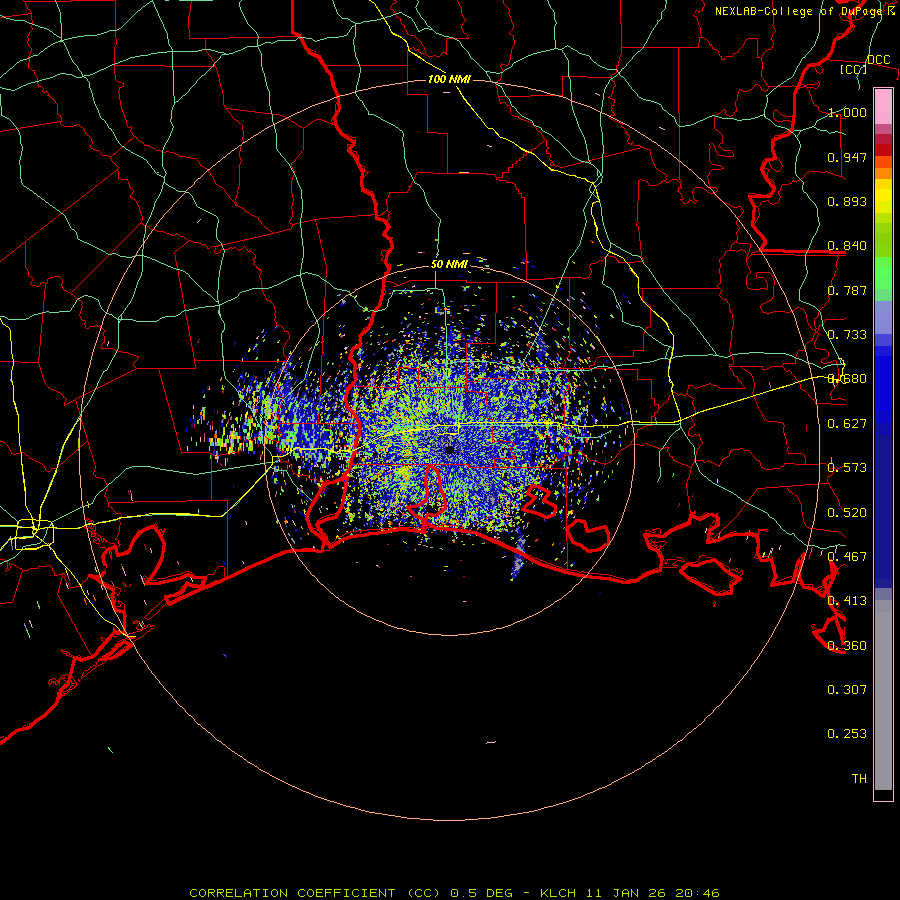Click the 0.413 color scale label
Screen dimensions: 900x900
point(847,601)
